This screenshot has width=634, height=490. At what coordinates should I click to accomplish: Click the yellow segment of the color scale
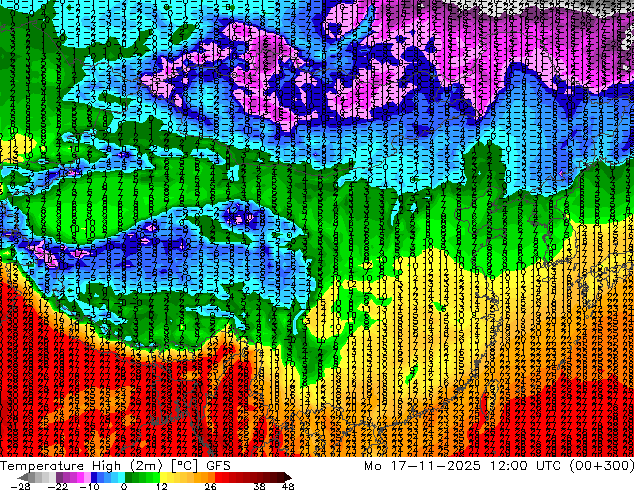pyautogui.click(x=170, y=477)
